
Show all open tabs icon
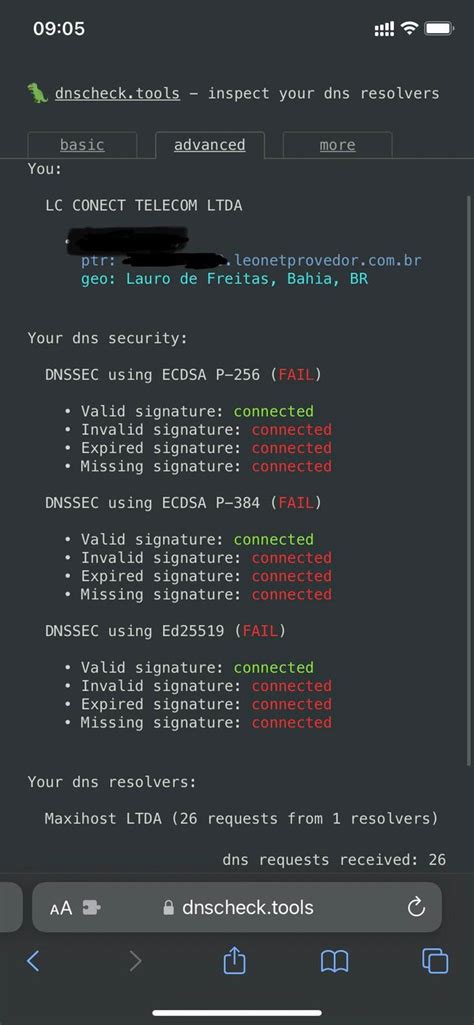point(435,961)
